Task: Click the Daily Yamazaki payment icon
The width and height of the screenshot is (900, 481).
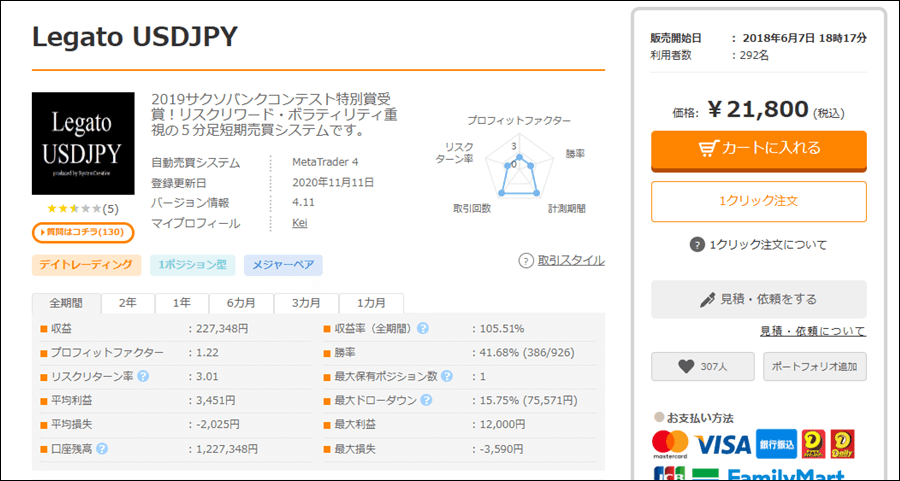Action: 843,444
